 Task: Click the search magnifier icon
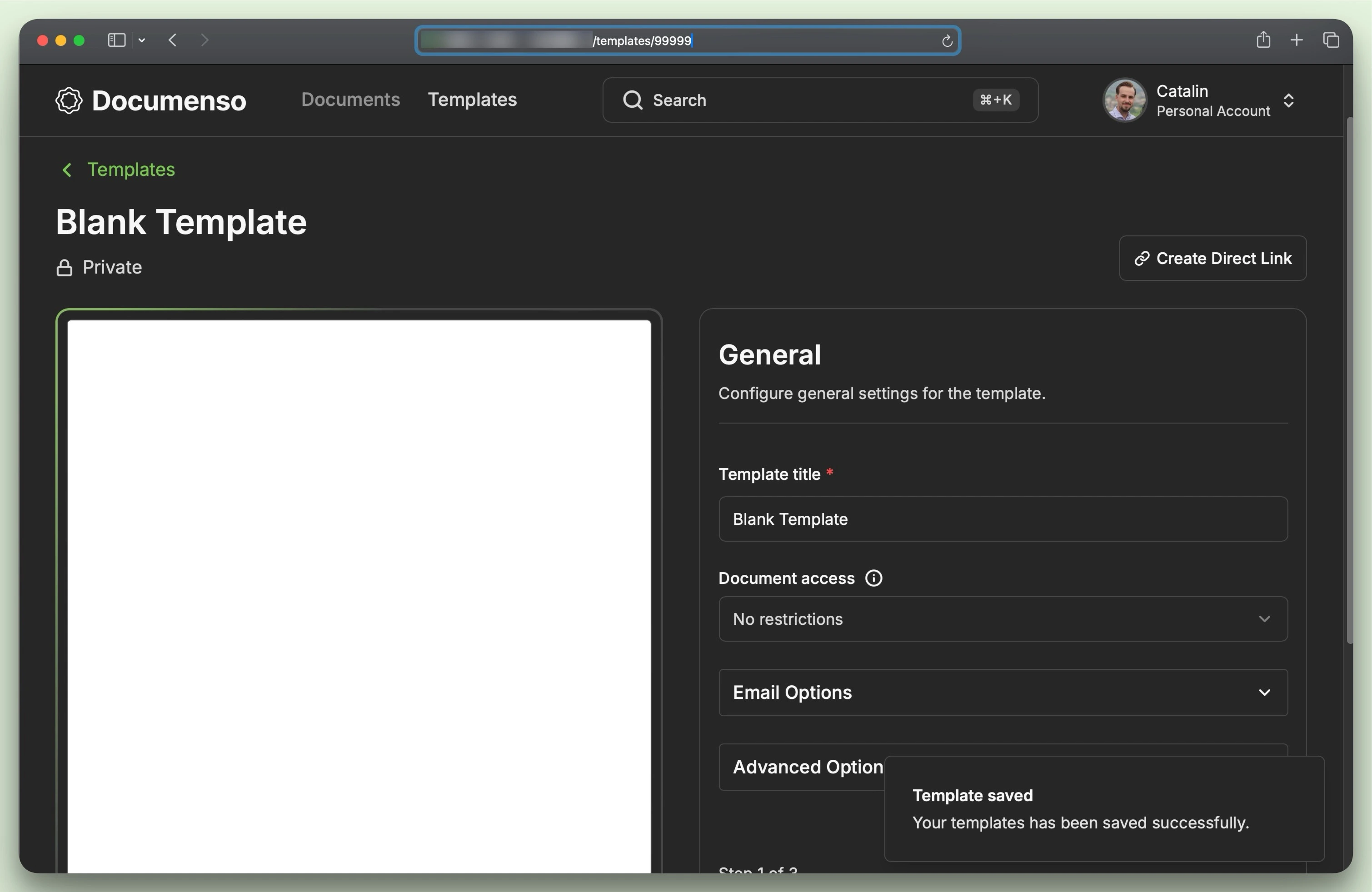633,100
